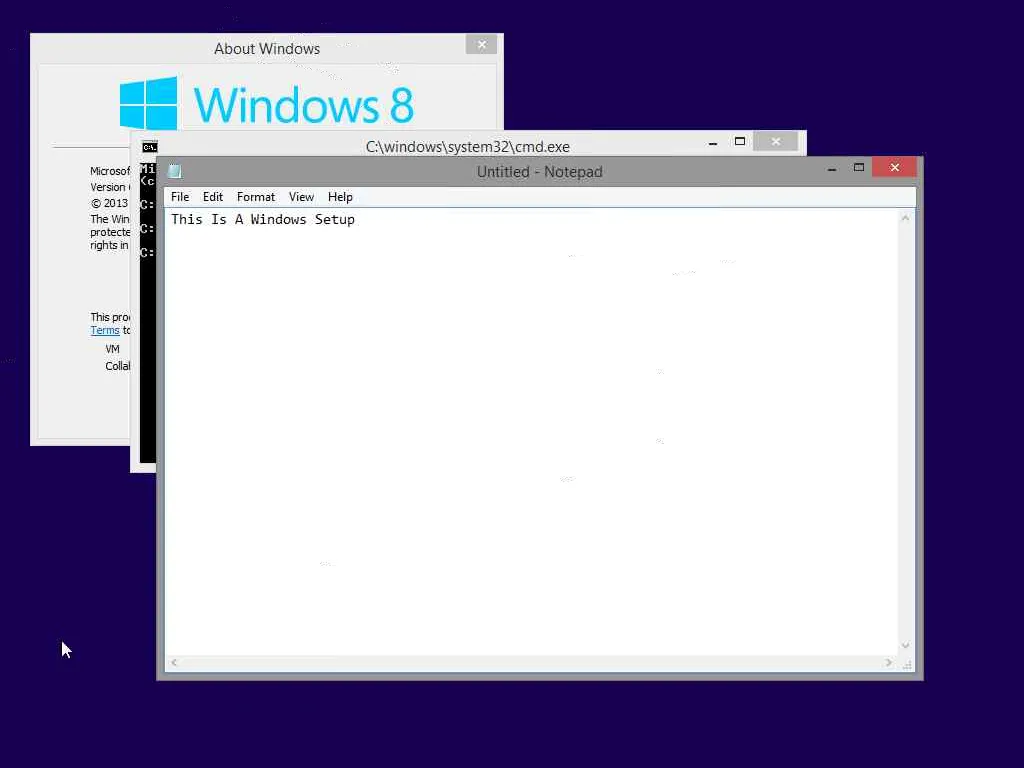Image resolution: width=1024 pixels, height=768 pixels.
Task: Click the Notepad vertical scrollbar up arrow
Action: 905,218
